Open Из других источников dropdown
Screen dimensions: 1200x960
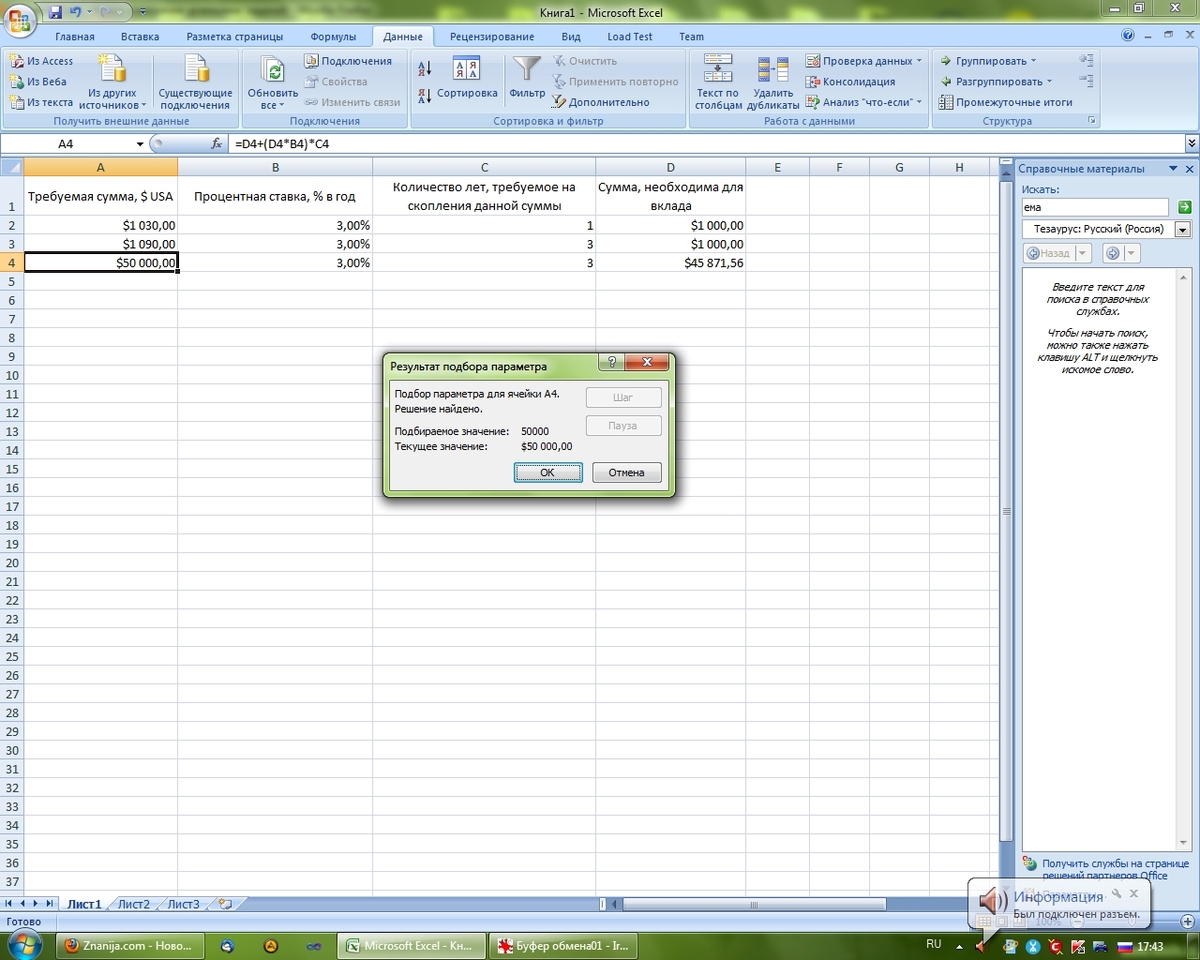coord(113,82)
